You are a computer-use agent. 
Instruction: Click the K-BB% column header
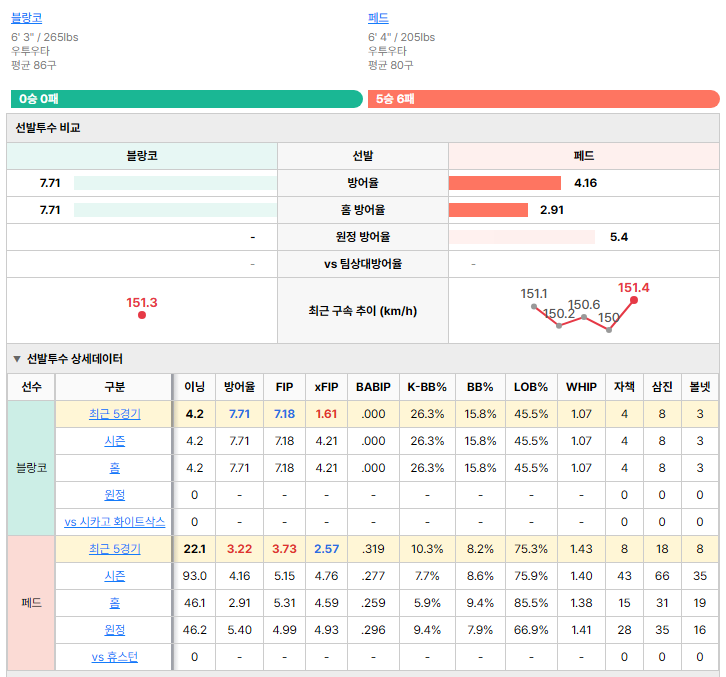(x=427, y=387)
